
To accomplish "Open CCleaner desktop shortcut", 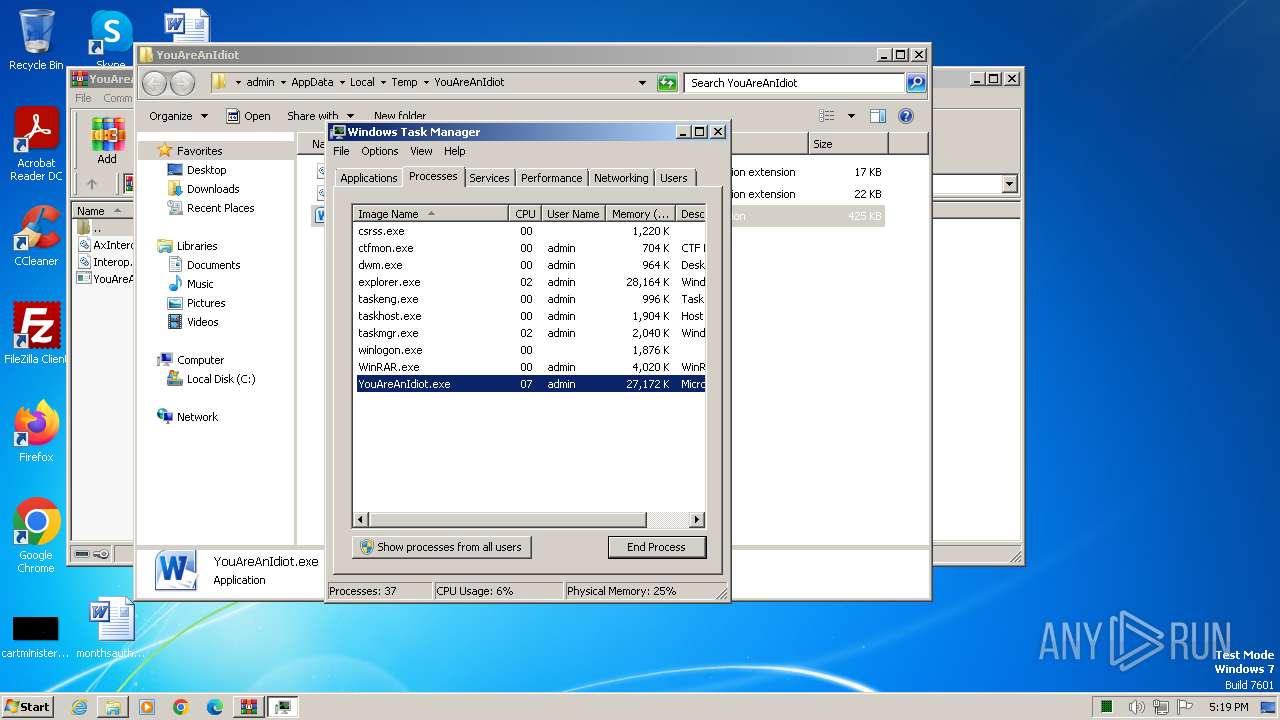I will pyautogui.click(x=36, y=237).
